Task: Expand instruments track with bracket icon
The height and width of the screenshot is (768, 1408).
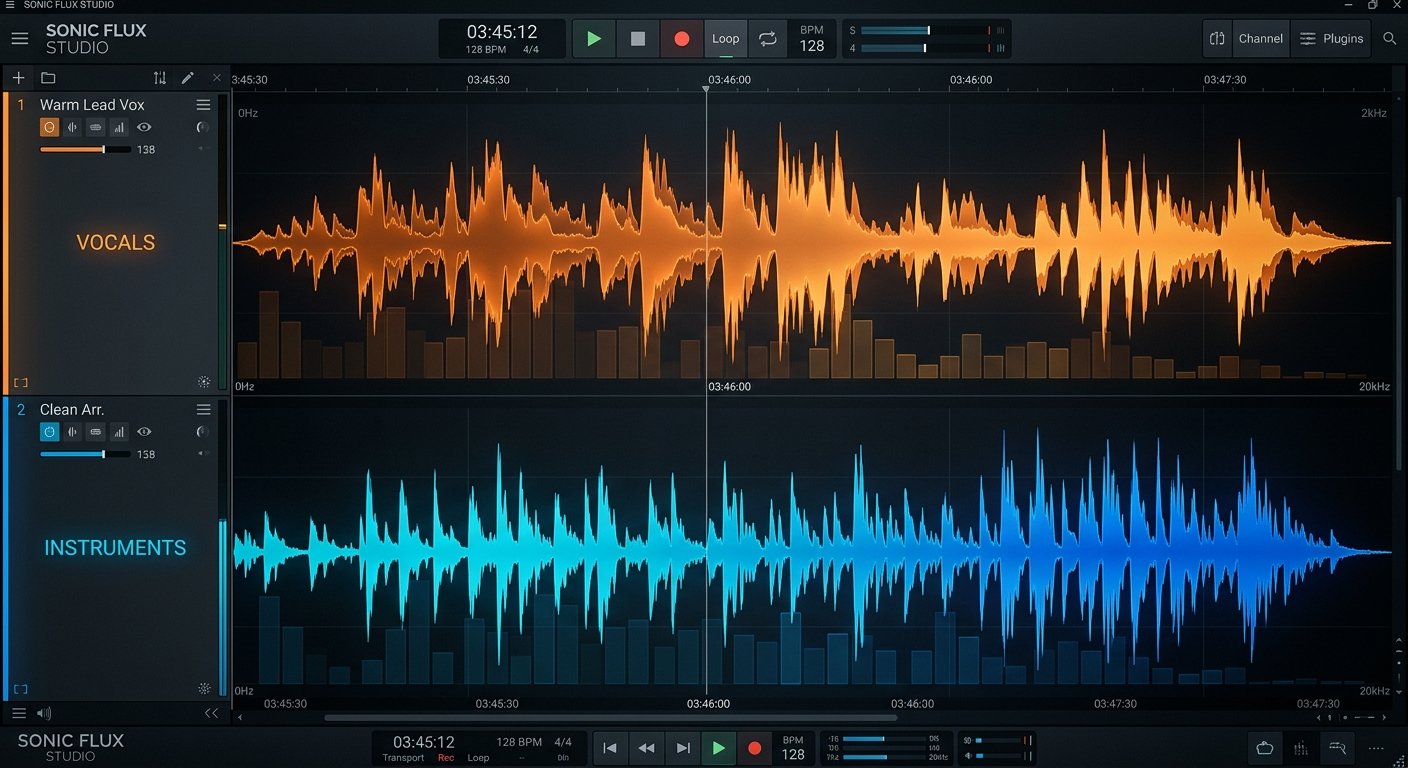Action: point(20,689)
